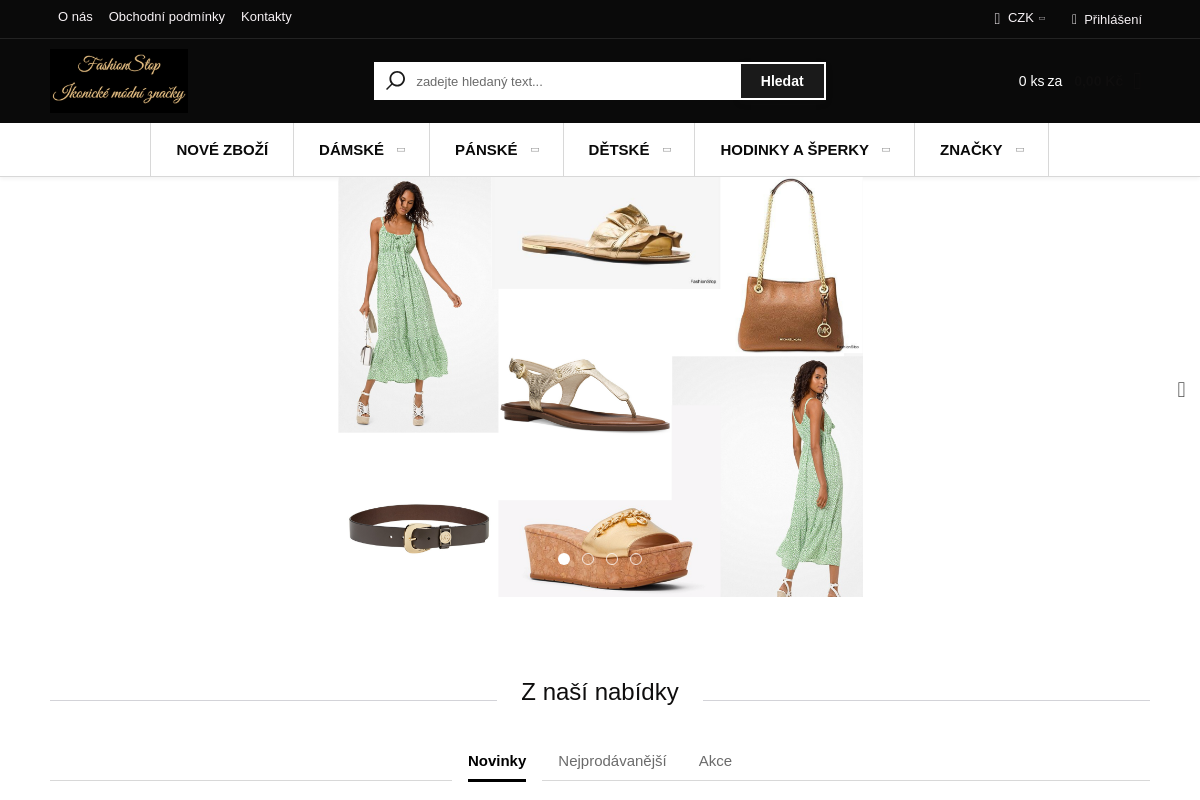Switch to the Akce tab
This screenshot has width=1200, height=800.
715,761
